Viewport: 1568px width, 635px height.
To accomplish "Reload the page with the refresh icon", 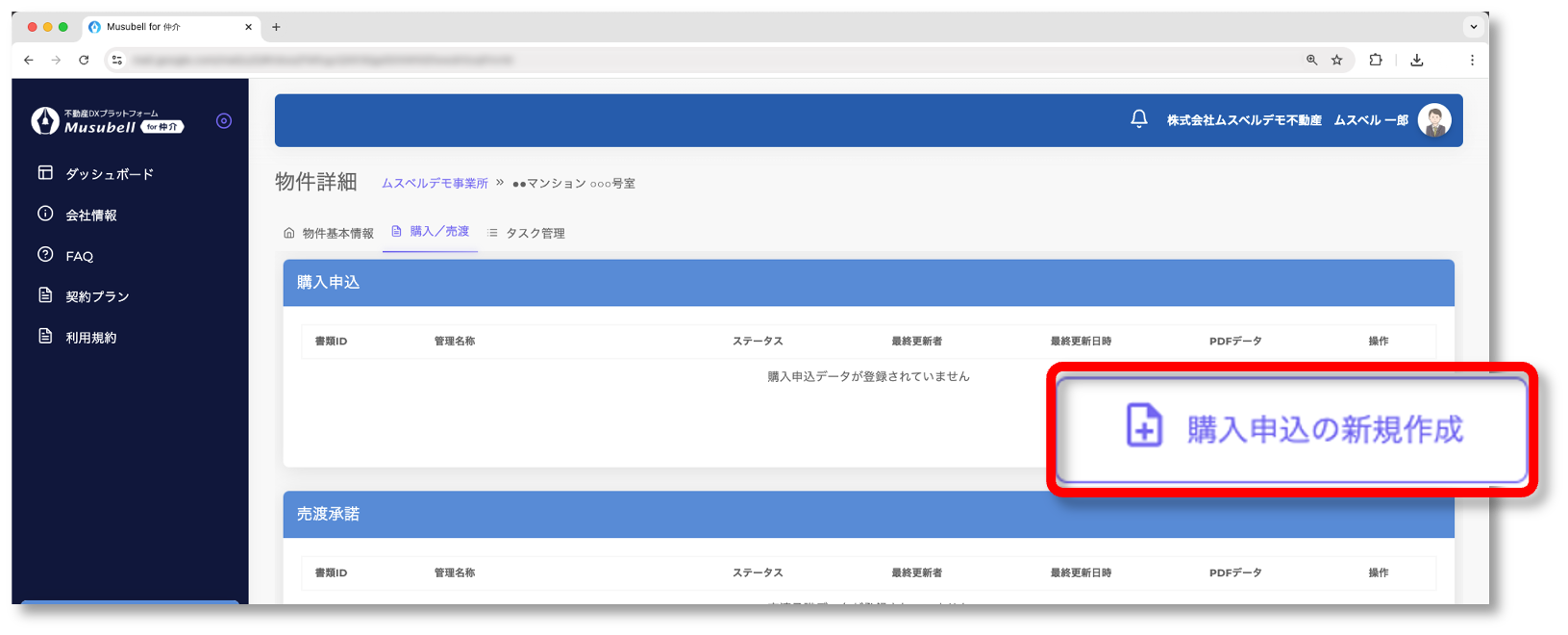I will click(x=84, y=60).
